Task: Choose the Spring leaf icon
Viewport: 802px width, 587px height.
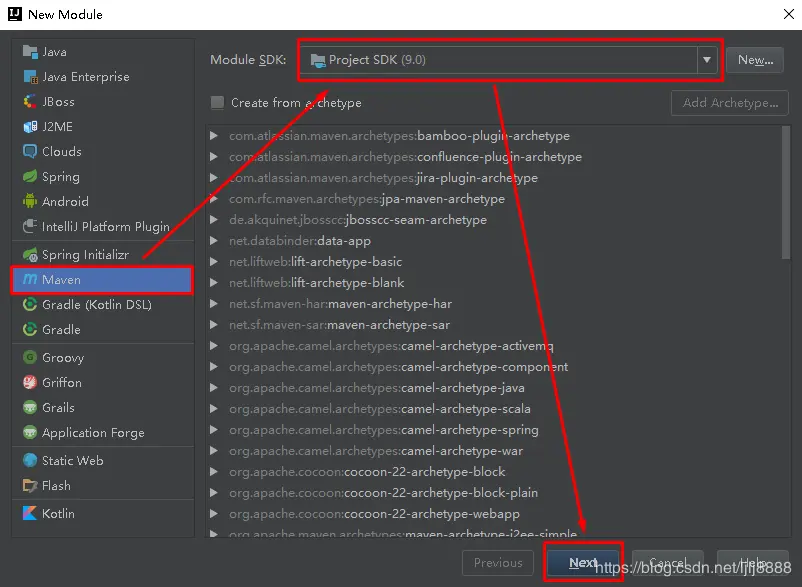Action: pos(30,176)
